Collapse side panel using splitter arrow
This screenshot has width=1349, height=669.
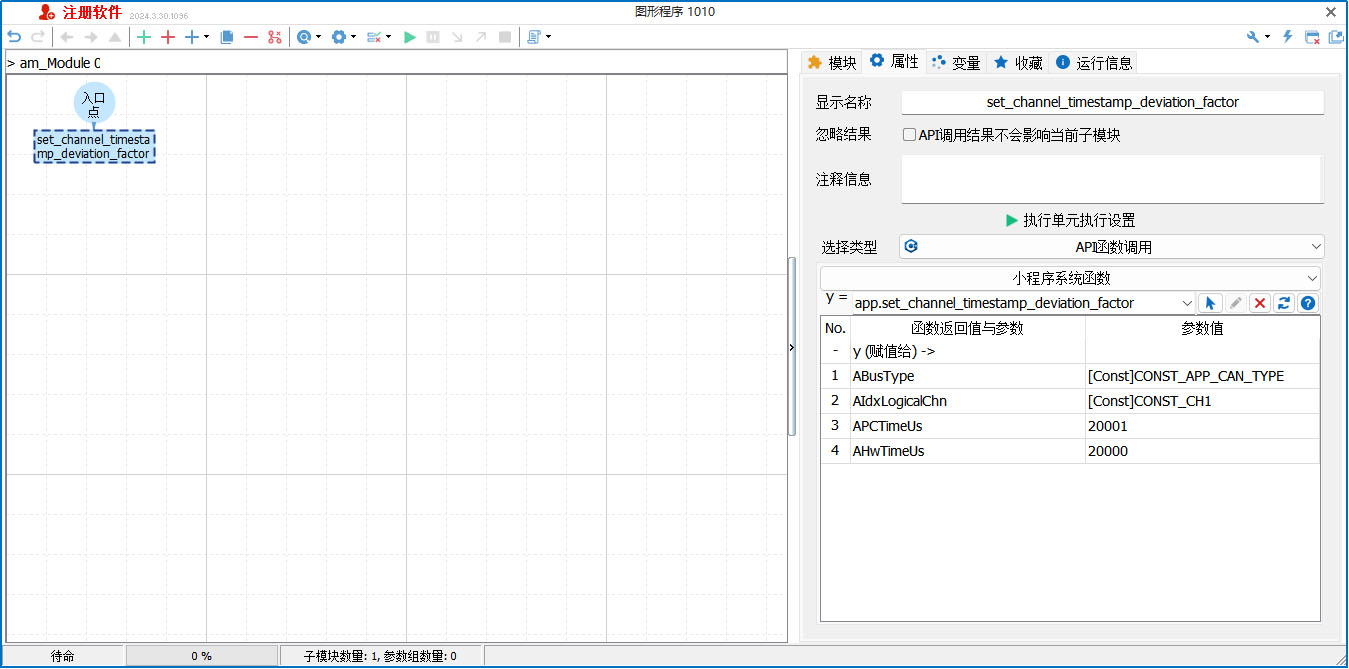coord(792,347)
